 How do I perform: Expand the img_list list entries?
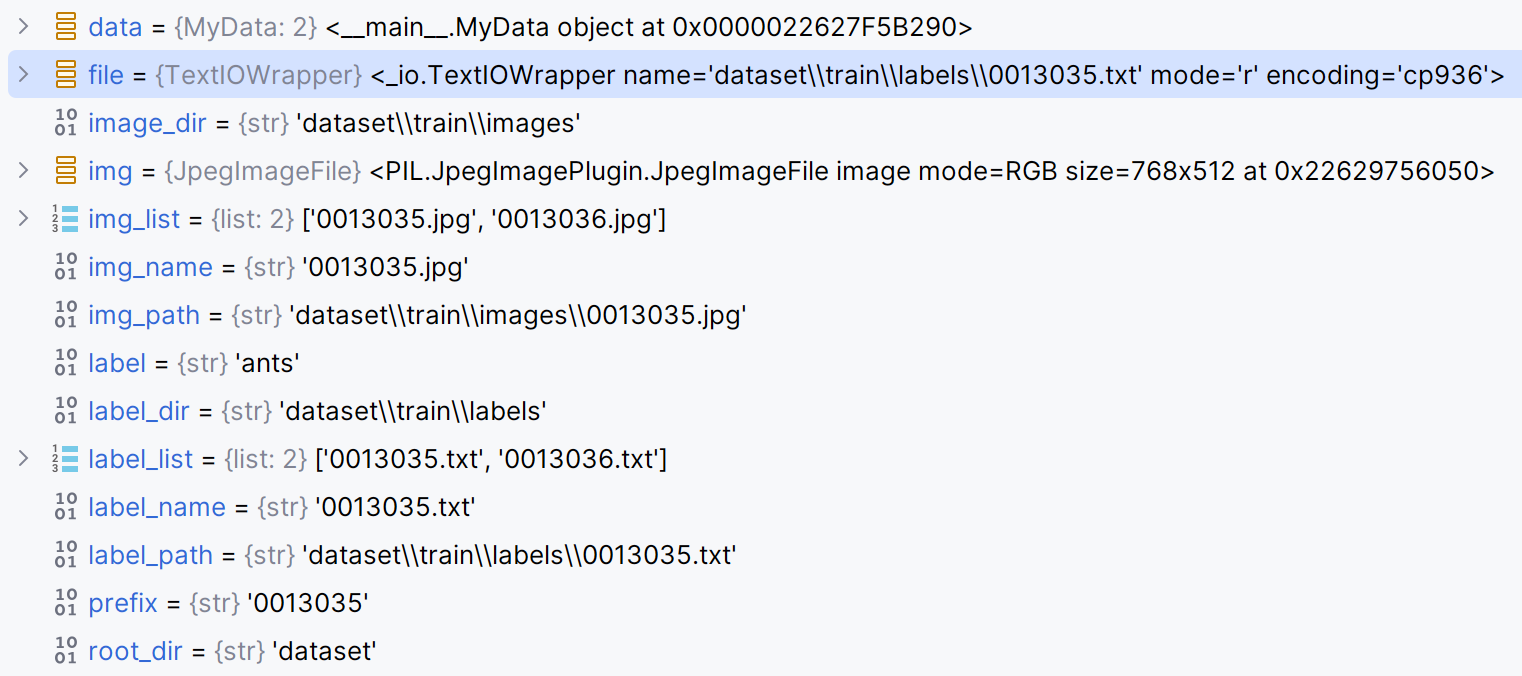pyautogui.click(x=23, y=219)
